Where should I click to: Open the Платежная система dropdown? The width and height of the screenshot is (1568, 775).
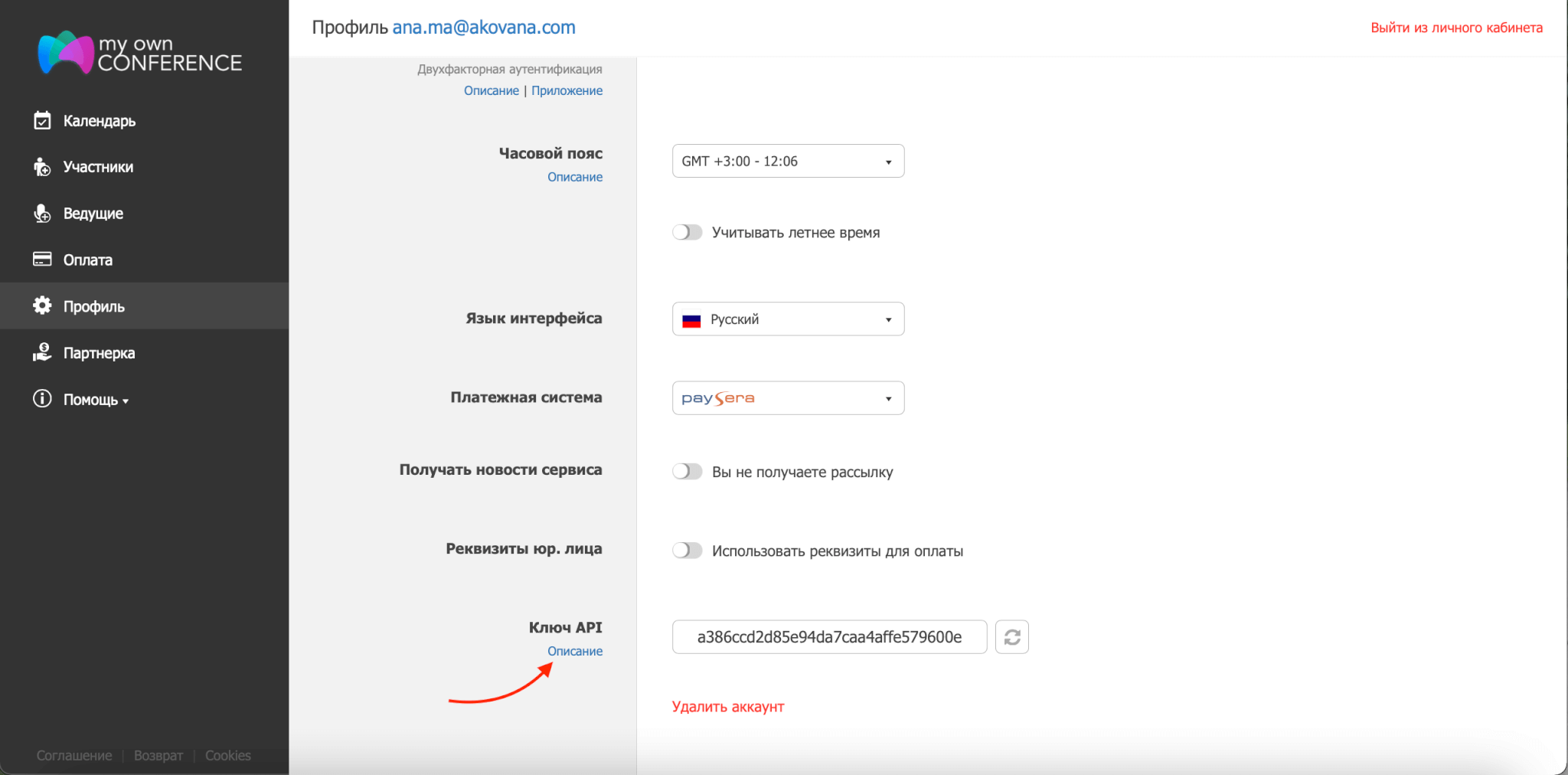pos(788,397)
